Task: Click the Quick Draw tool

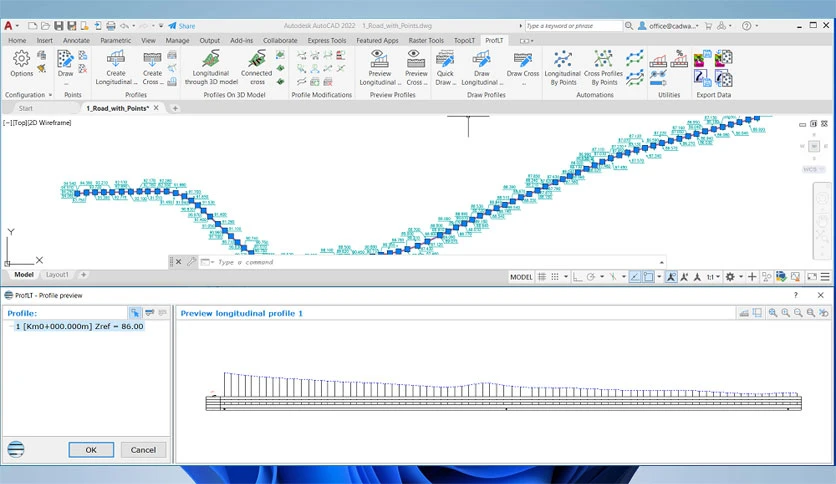Action: [445, 68]
